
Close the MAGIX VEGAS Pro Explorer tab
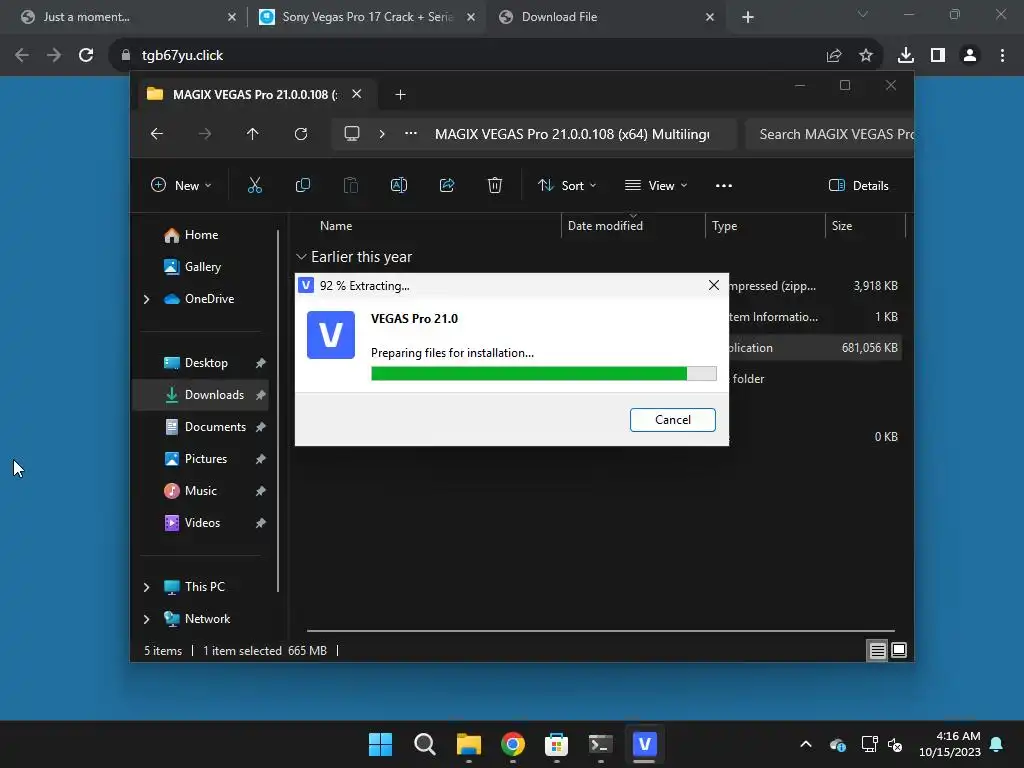click(357, 94)
